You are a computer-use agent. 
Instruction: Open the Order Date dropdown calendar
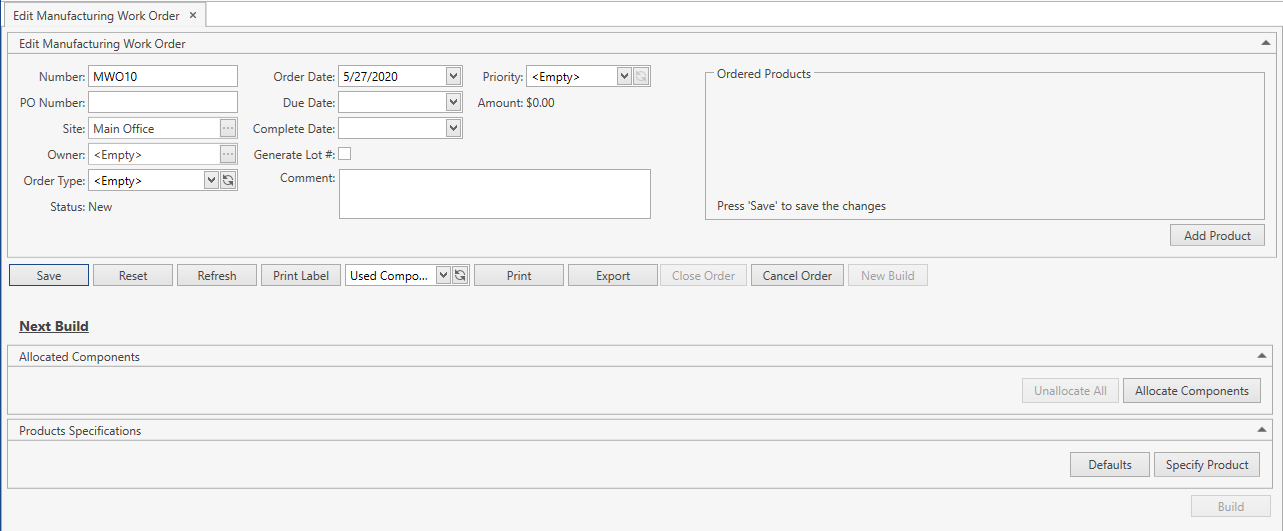click(453, 76)
